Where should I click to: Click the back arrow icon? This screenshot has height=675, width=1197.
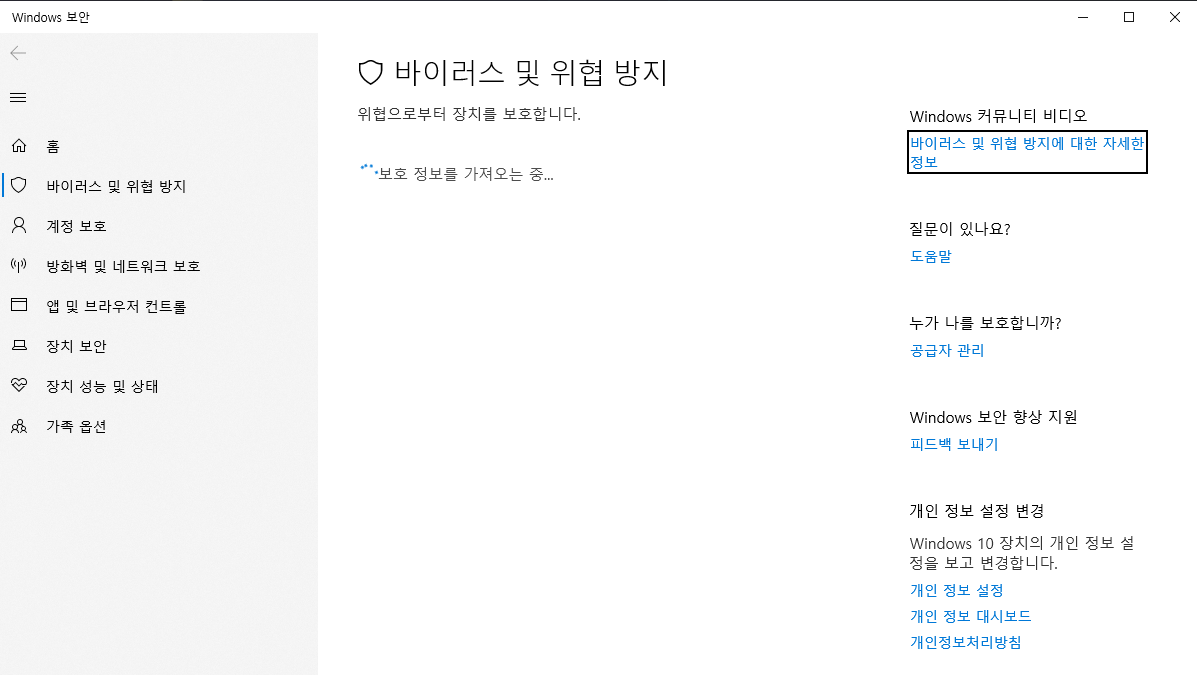click(x=18, y=53)
